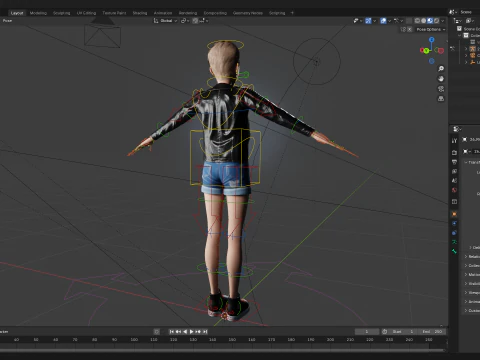The width and height of the screenshot is (480, 360).
Task: Switch perspective/orthographic view button
Action: pos(441,99)
